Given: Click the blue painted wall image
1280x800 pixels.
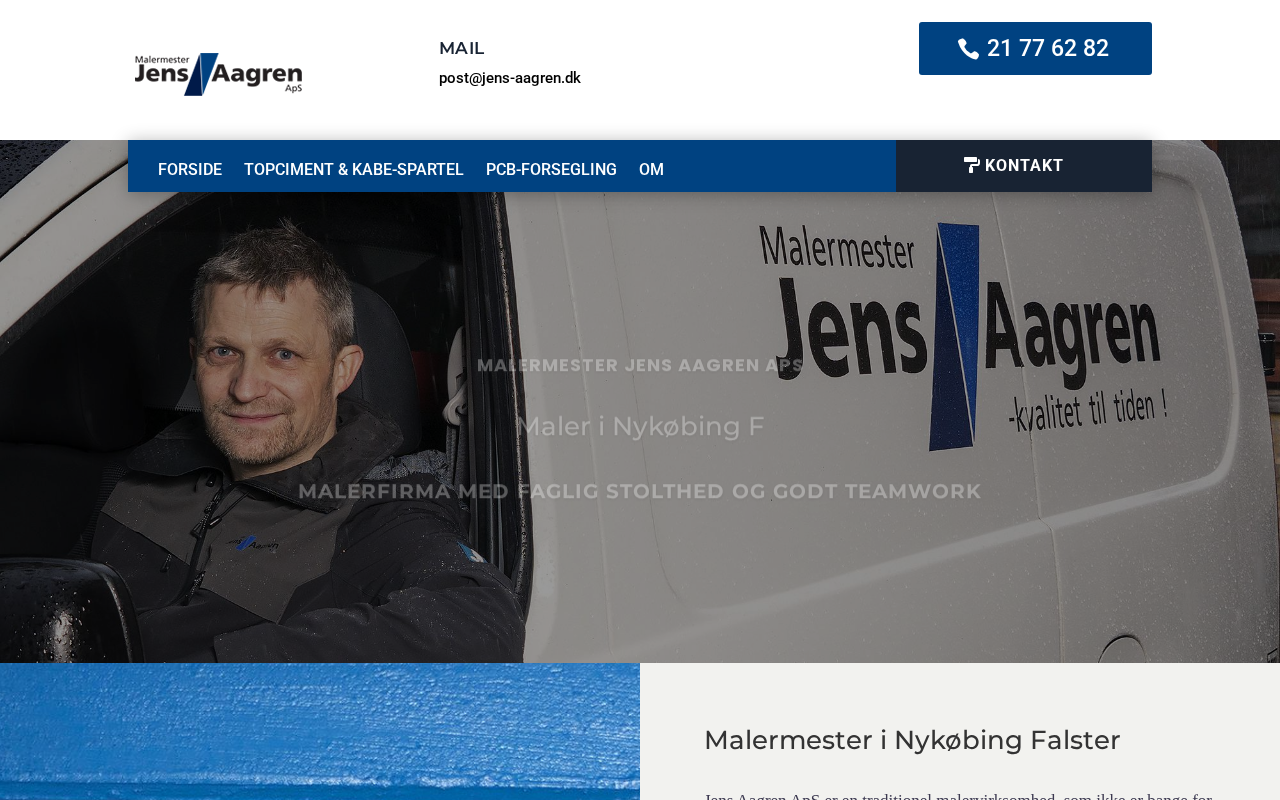Looking at the screenshot, I should coord(320,731).
